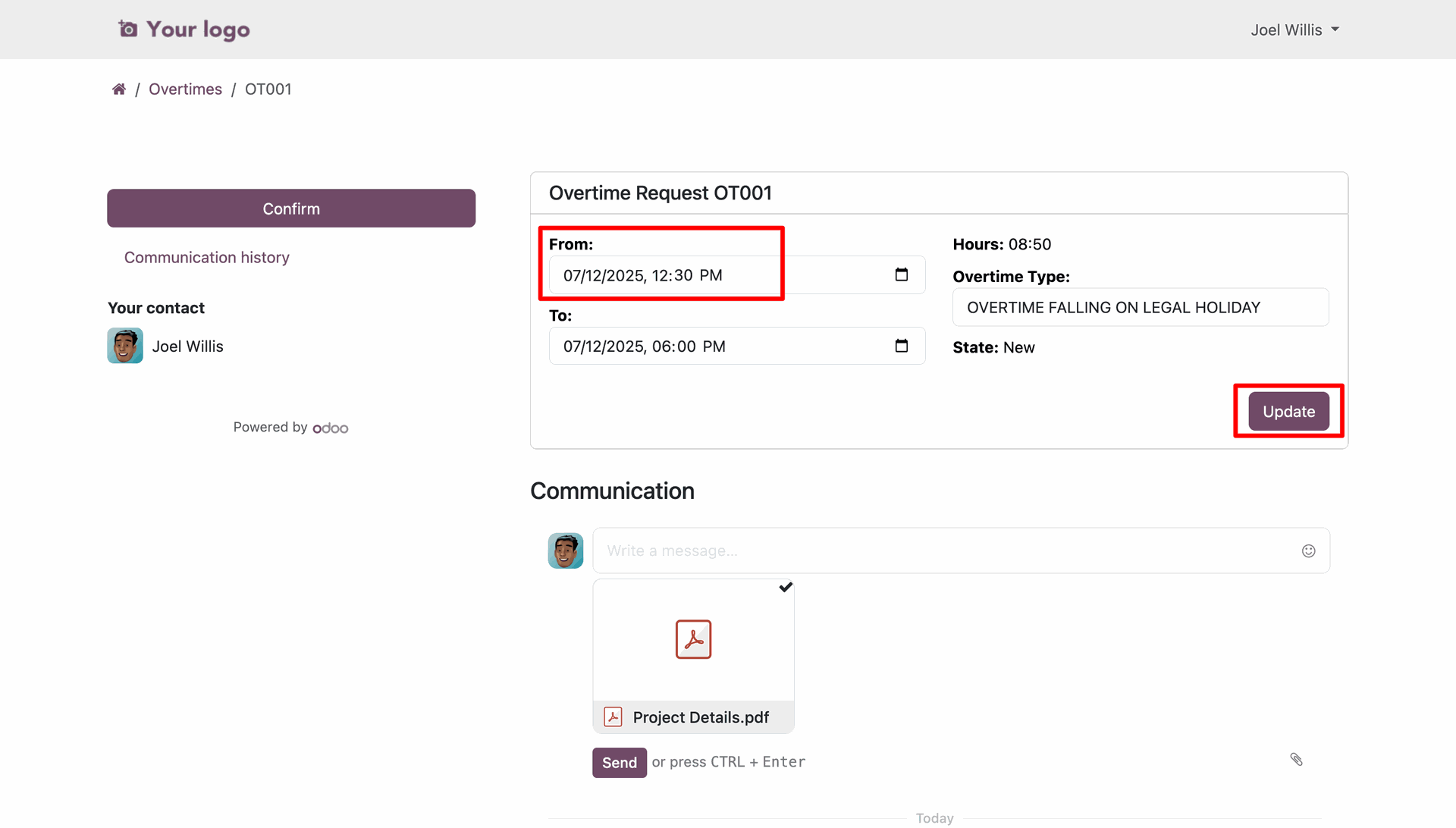Click the camera logo icon in header
Viewport: 1456px width, 828px height.
coord(128,29)
